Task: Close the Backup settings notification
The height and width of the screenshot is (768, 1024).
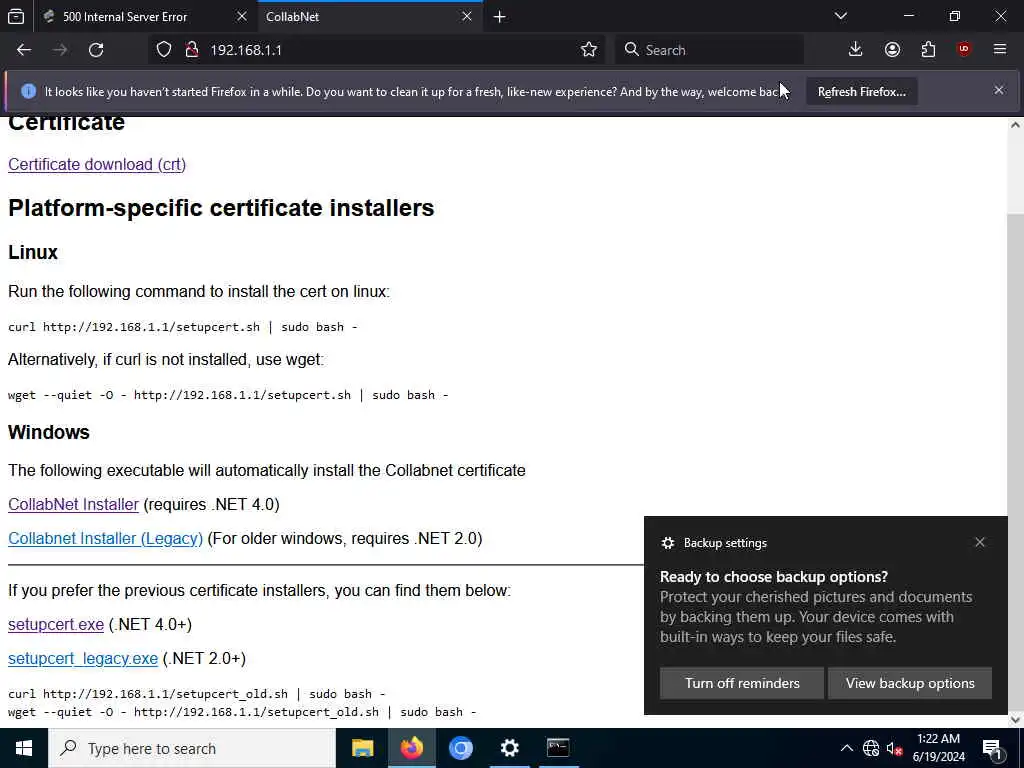Action: point(980,542)
